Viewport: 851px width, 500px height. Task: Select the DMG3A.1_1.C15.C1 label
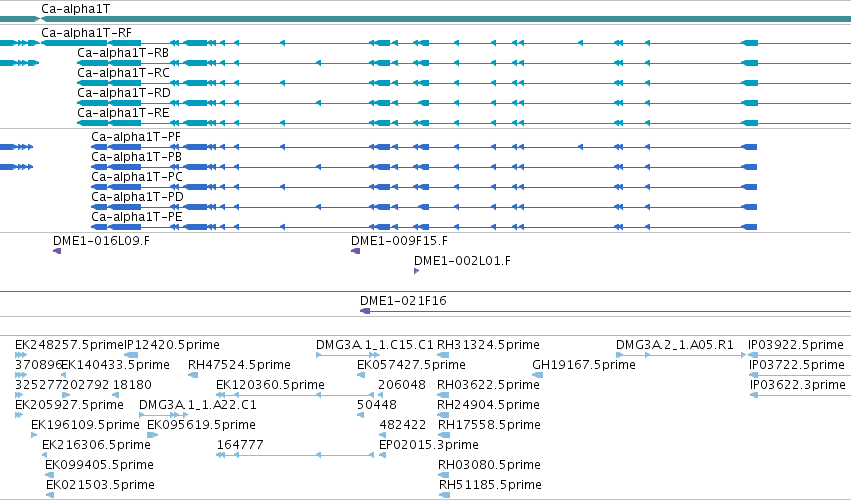(374, 345)
